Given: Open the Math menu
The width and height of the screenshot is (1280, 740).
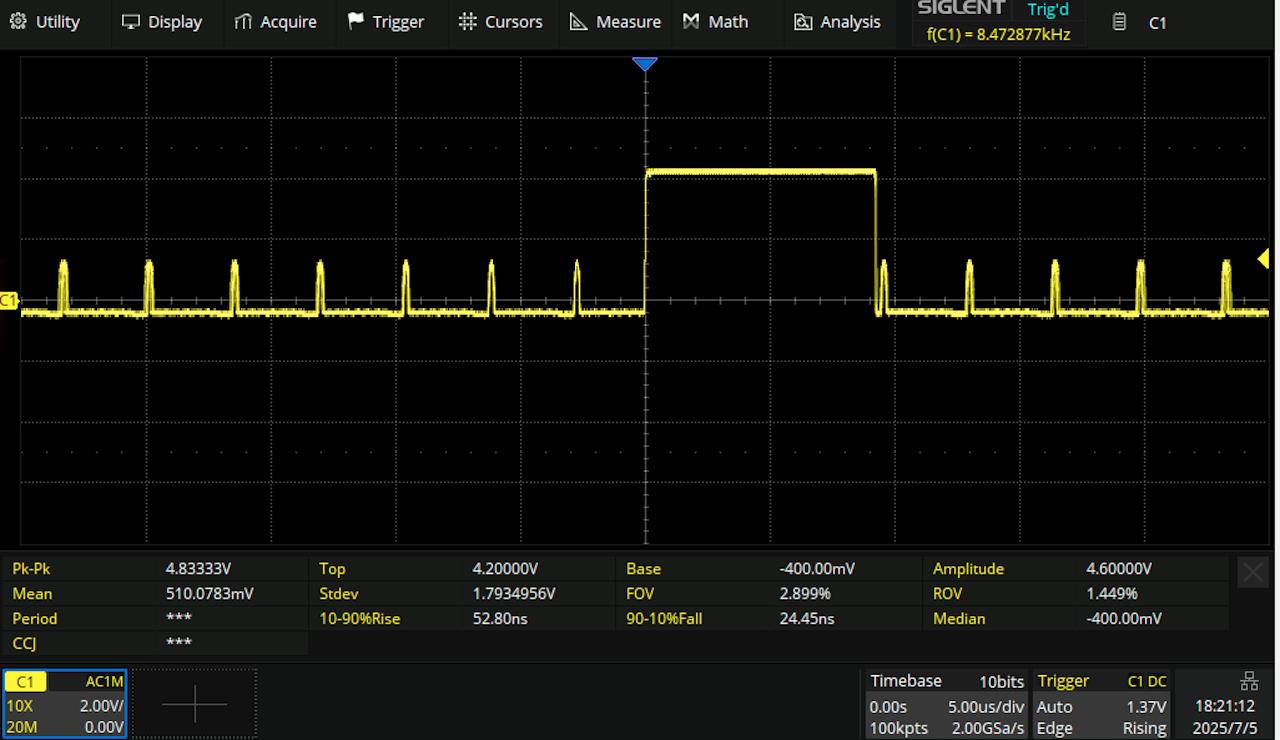Looking at the screenshot, I should [715, 22].
